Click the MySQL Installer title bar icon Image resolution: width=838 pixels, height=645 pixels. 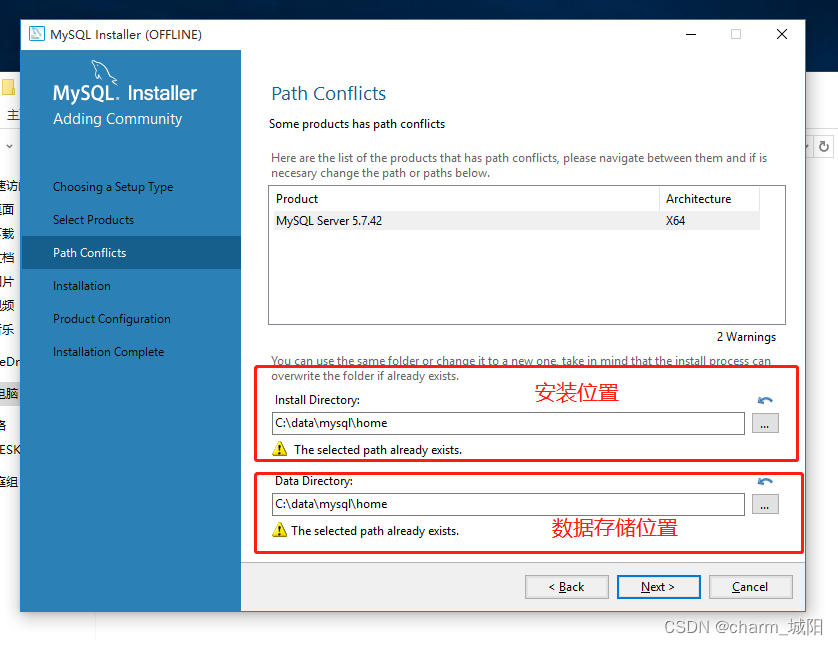[x=37, y=33]
